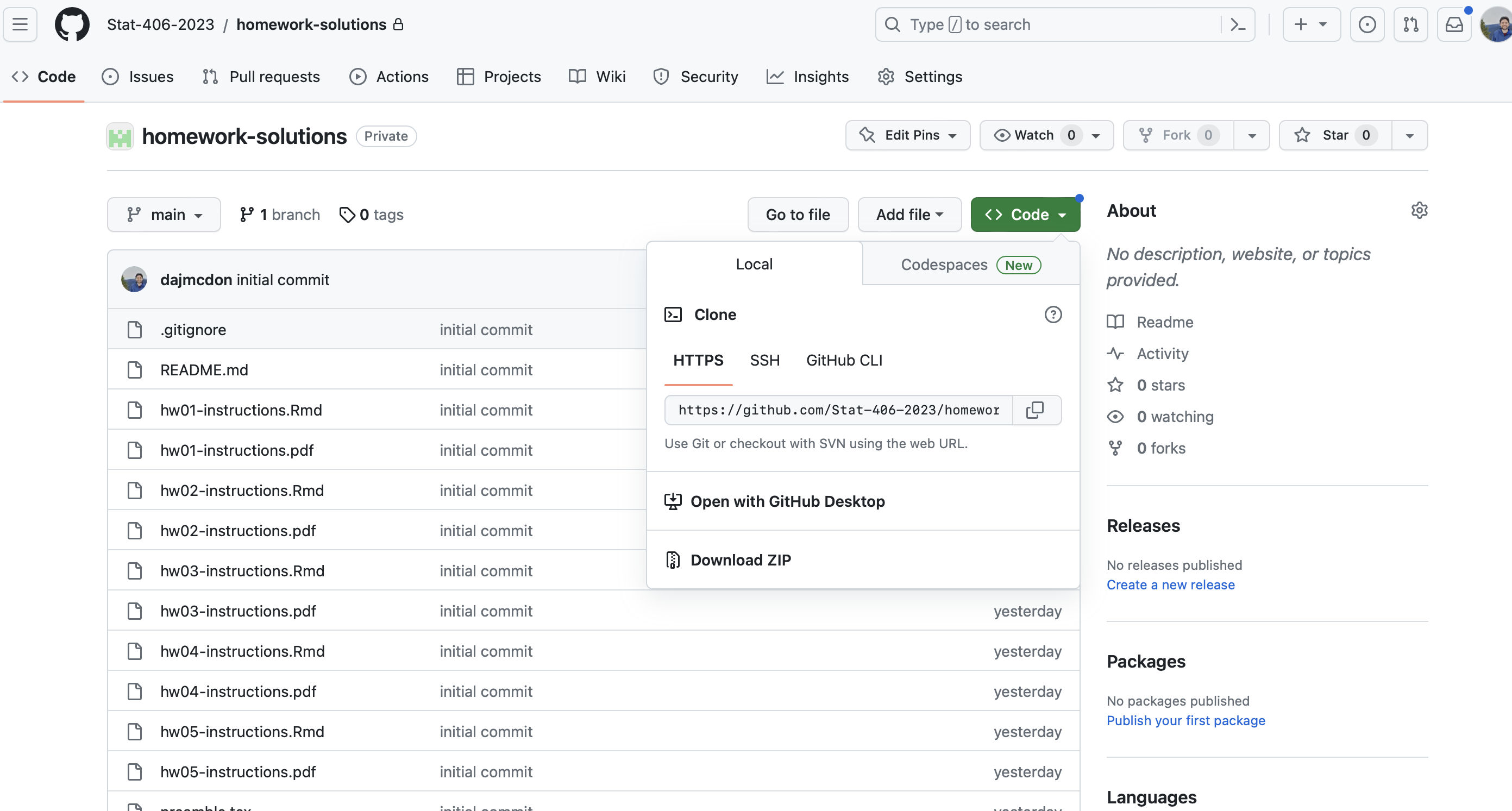
Task: Expand the main branch dropdown
Action: [164, 215]
